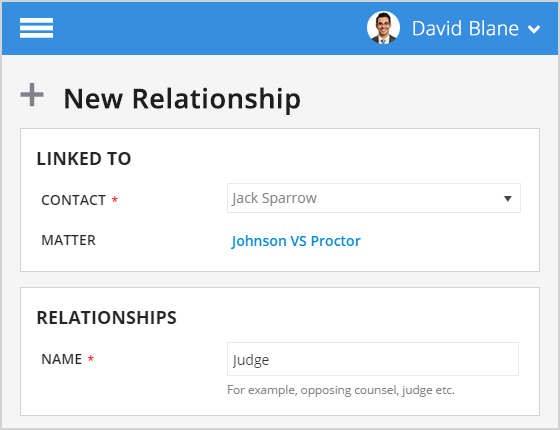560x430 pixels.
Task: Click the Jack Sparrow selected value
Action: [274, 198]
